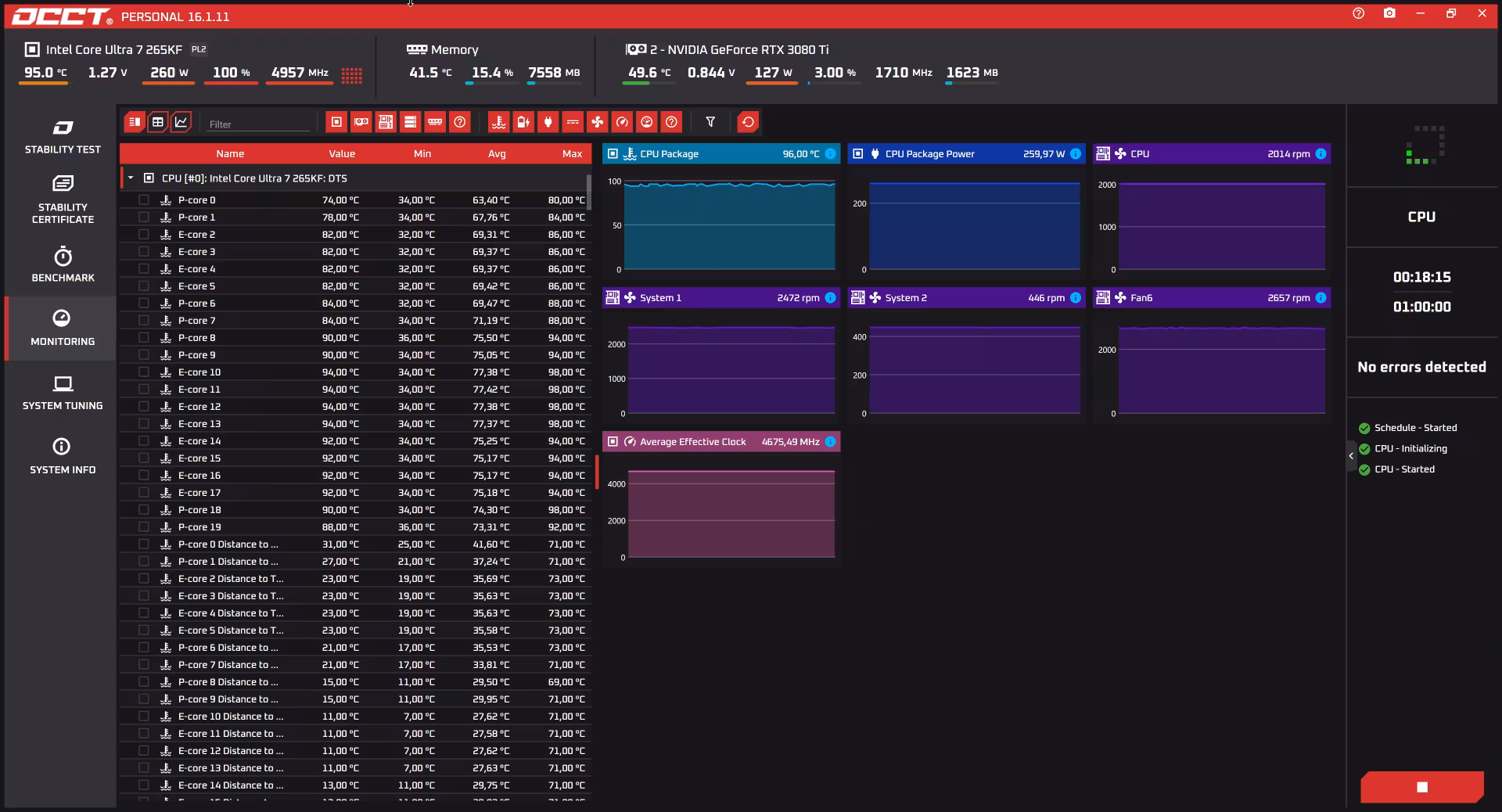Switch to table-only view

click(157, 122)
